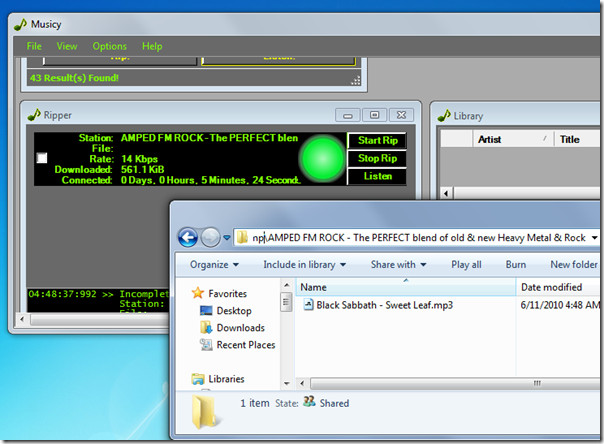Select Desktop in navigation pane
This screenshot has width=604, height=444.
coord(234,310)
